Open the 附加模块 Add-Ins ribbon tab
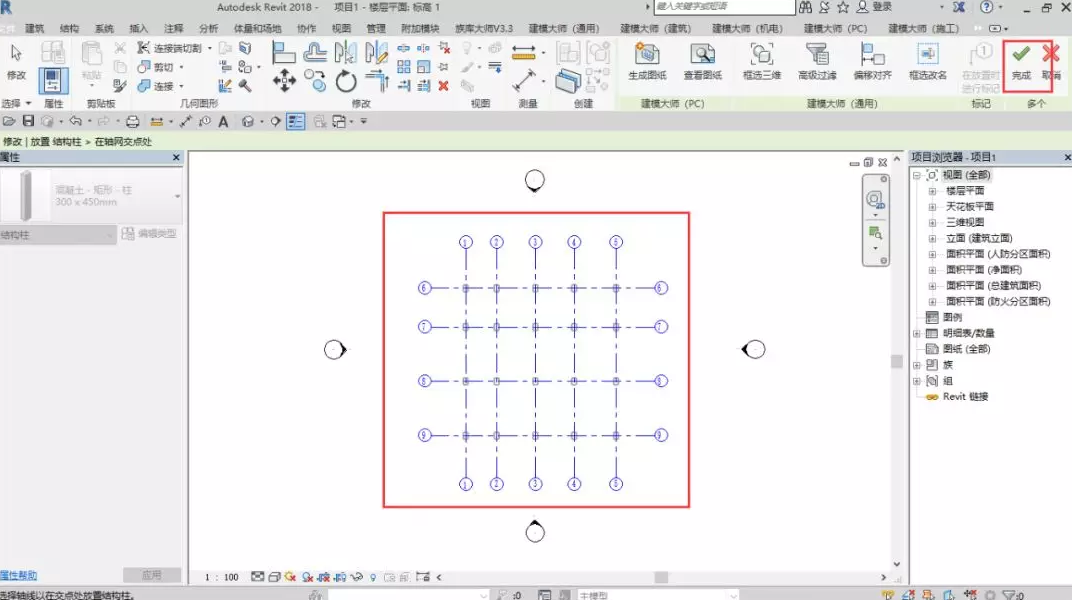 [420, 28]
